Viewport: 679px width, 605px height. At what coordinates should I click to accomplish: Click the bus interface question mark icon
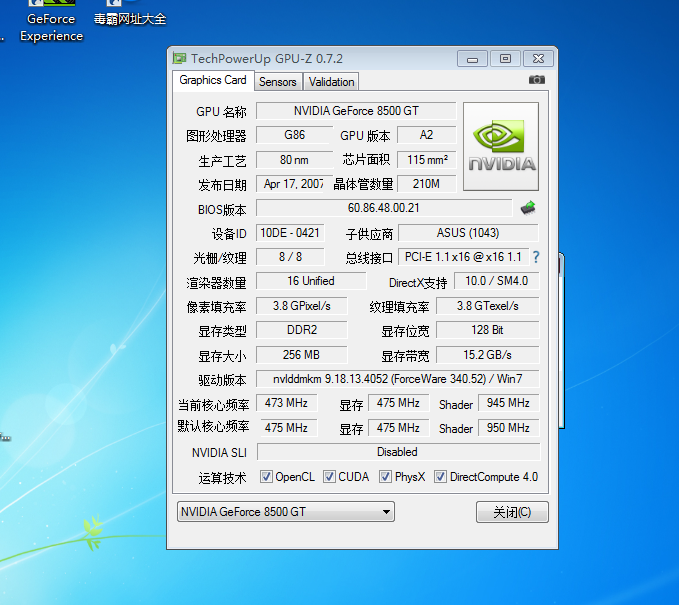tap(535, 257)
